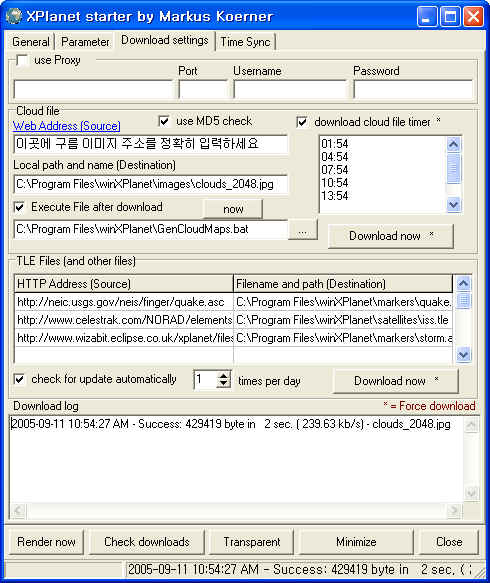The height and width of the screenshot is (583, 490).
Task: Click the Transparent button
Action: coord(252,542)
